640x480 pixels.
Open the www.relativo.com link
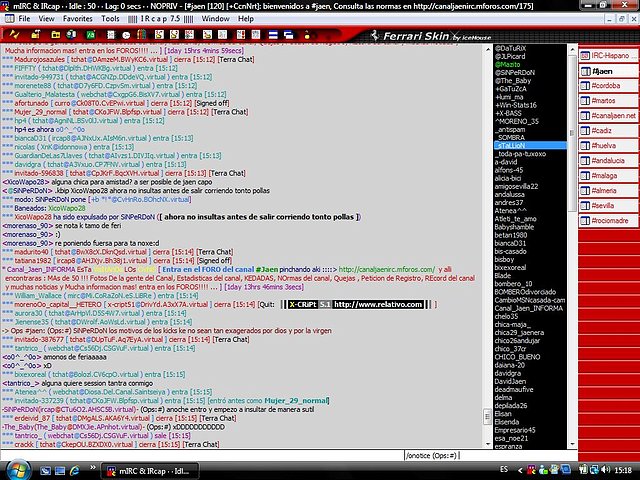(x=378, y=304)
